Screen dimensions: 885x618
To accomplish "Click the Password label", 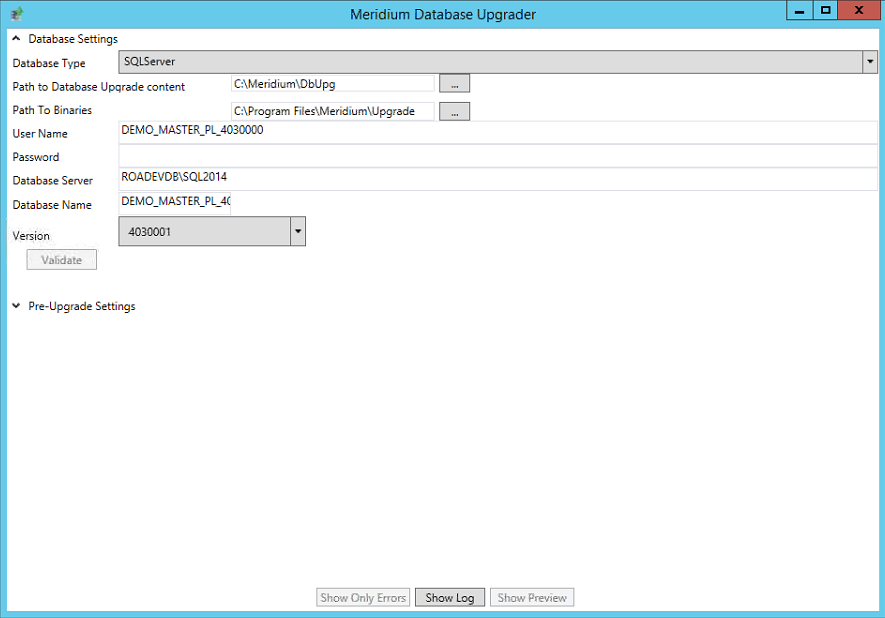I will point(36,157).
